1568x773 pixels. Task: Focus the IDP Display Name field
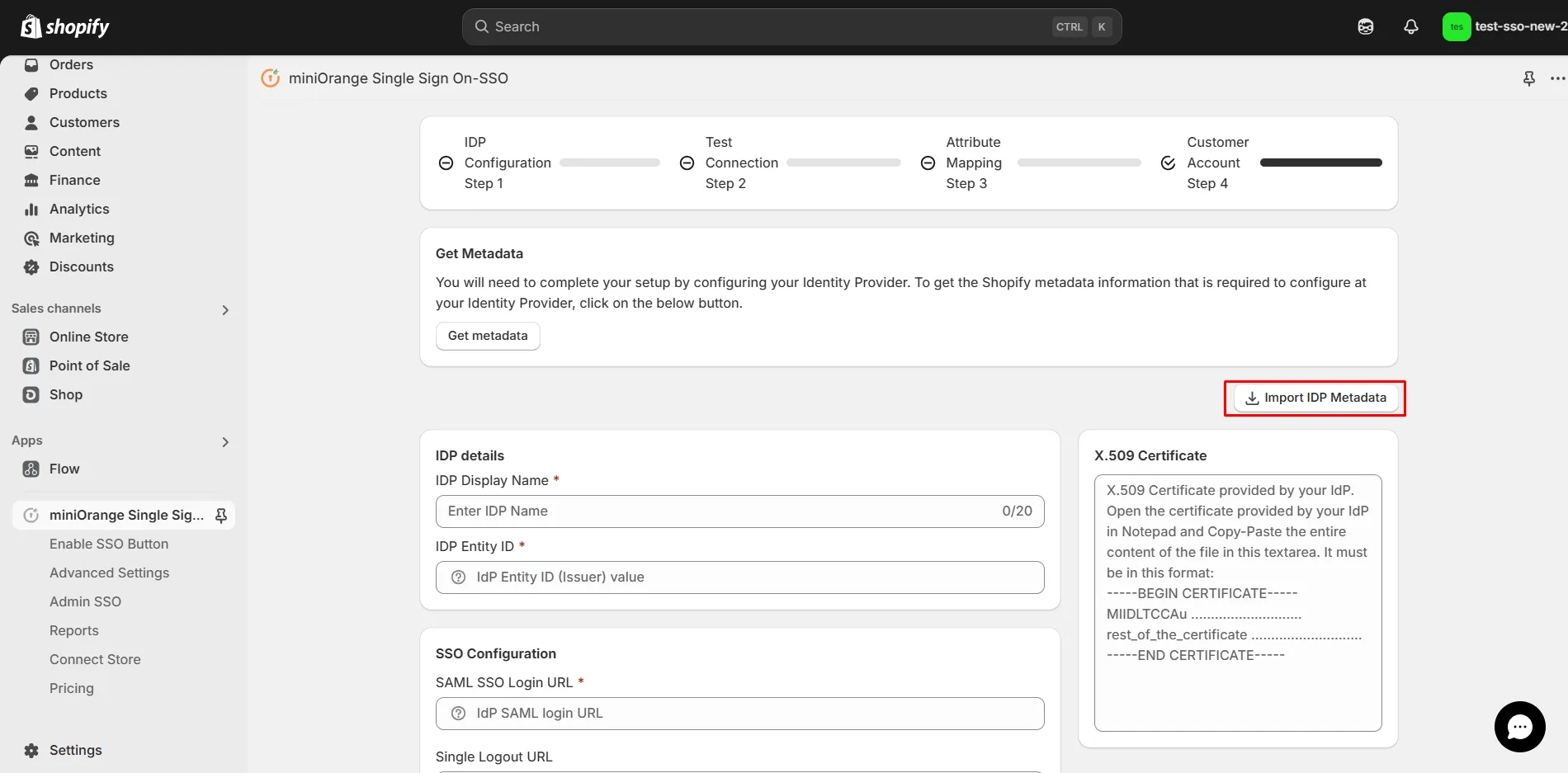point(739,511)
